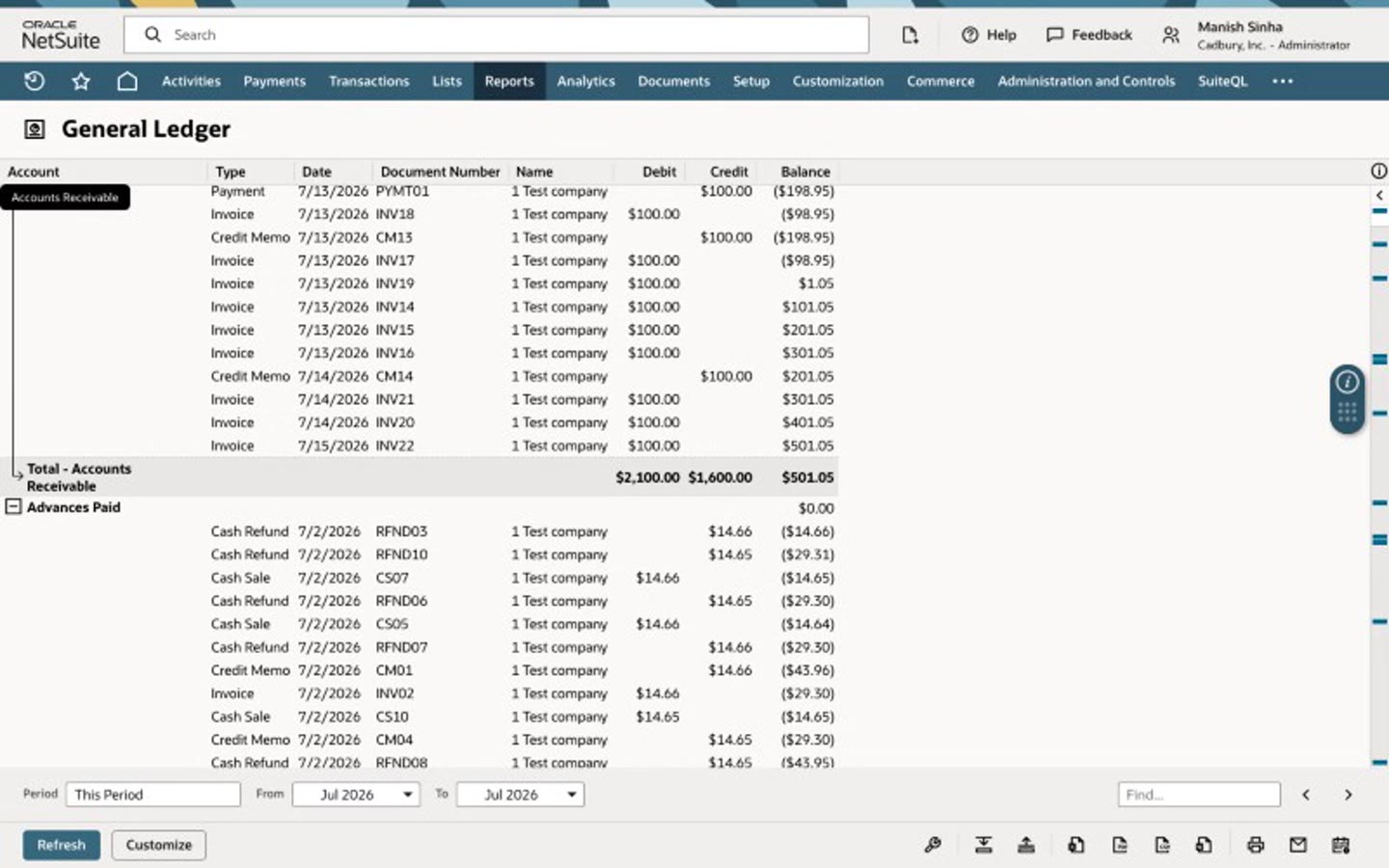Open the Analytics menu

[x=586, y=81]
